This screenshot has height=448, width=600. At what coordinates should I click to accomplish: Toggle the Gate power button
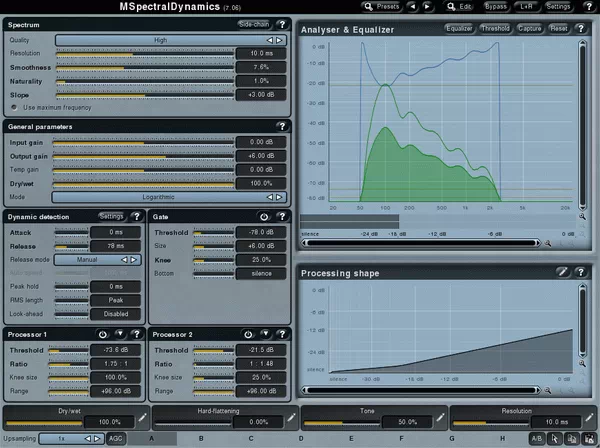(x=263, y=215)
